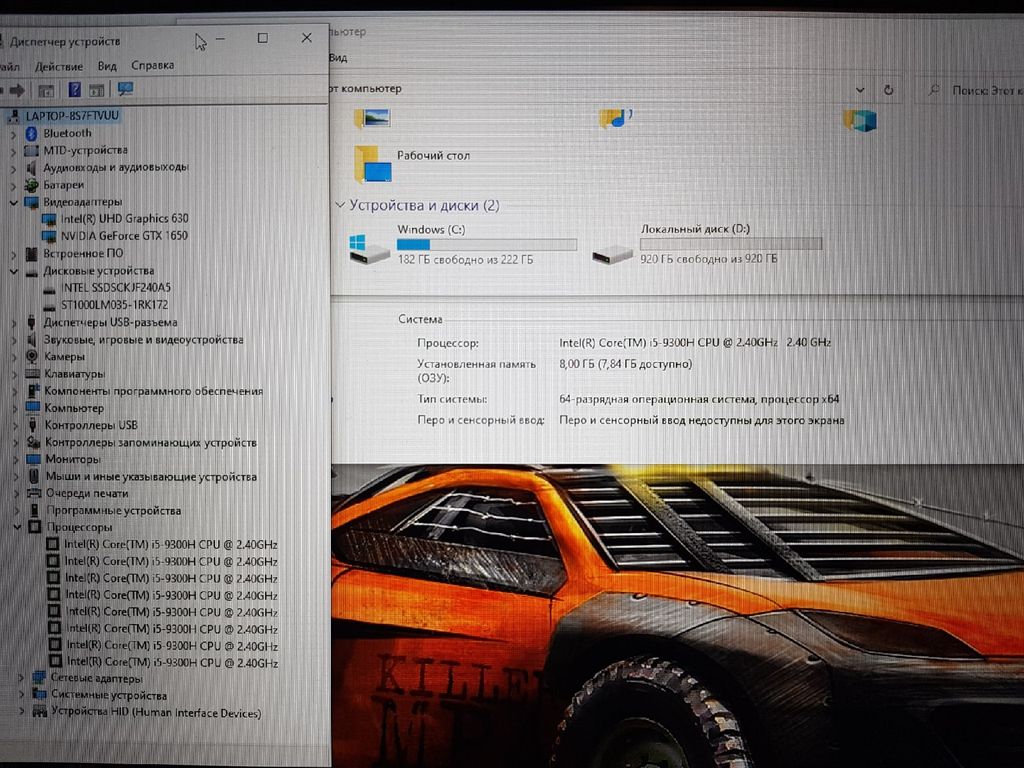The image size is (1024, 768).
Task: Click the Windows (C:) drive icon
Action: click(368, 249)
